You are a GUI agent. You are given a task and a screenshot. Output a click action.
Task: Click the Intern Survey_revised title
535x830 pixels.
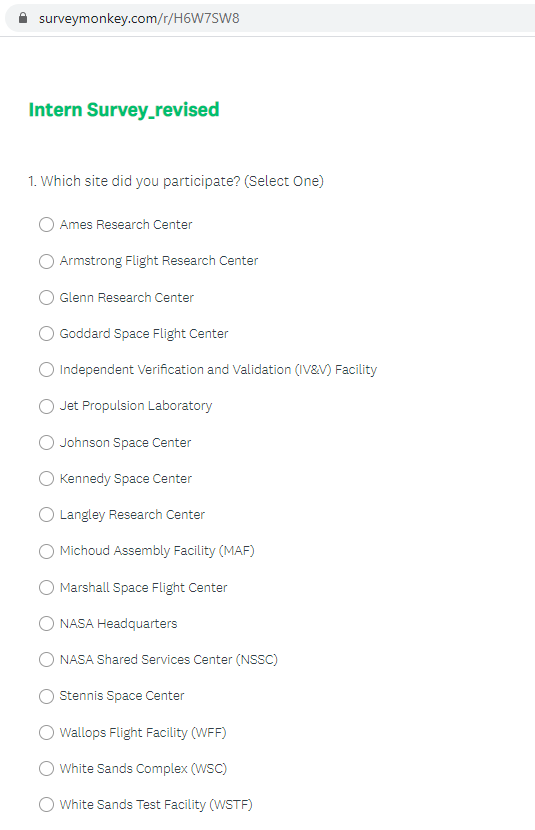pyautogui.click(x=124, y=110)
